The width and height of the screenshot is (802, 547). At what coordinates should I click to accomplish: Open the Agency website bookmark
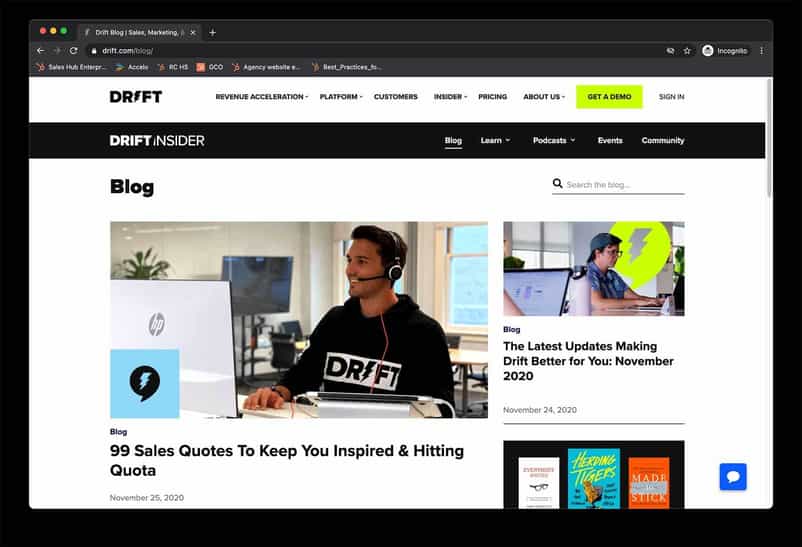tap(266, 67)
